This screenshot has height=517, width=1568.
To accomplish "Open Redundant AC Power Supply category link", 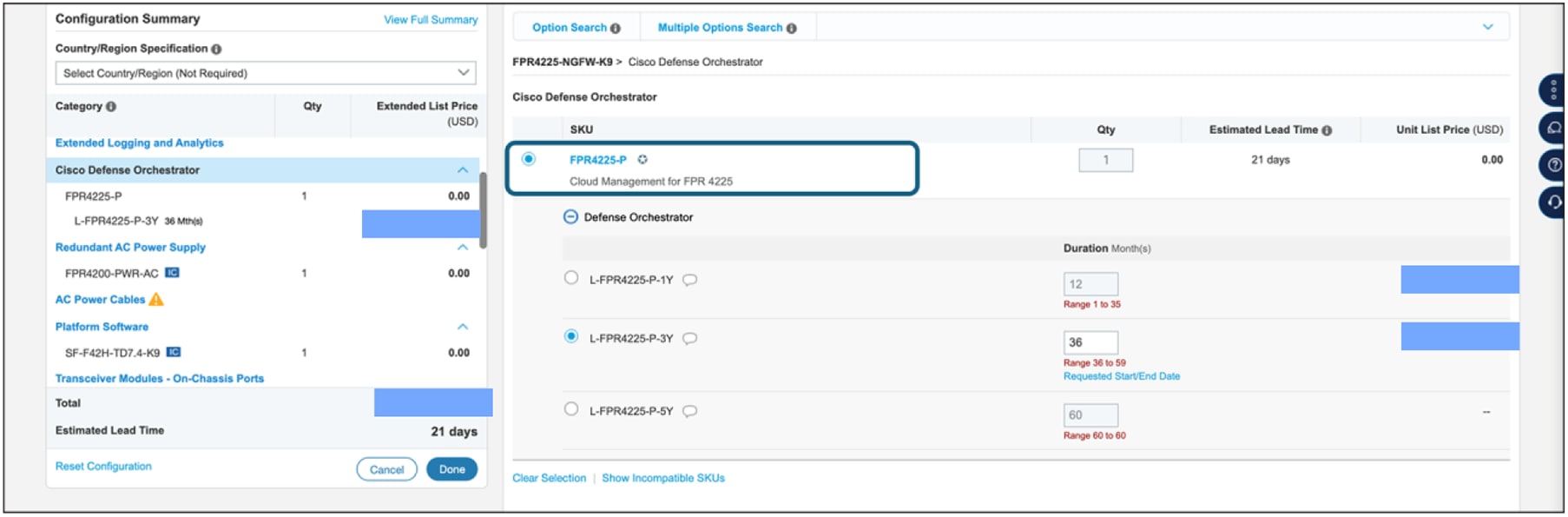I will point(130,248).
